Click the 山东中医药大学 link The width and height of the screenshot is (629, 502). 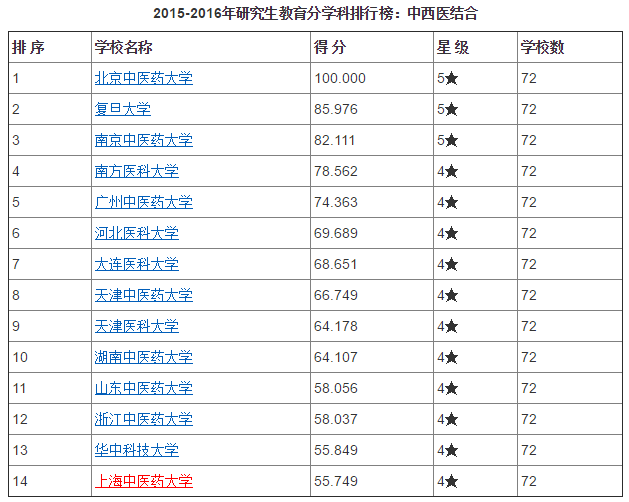click(143, 388)
